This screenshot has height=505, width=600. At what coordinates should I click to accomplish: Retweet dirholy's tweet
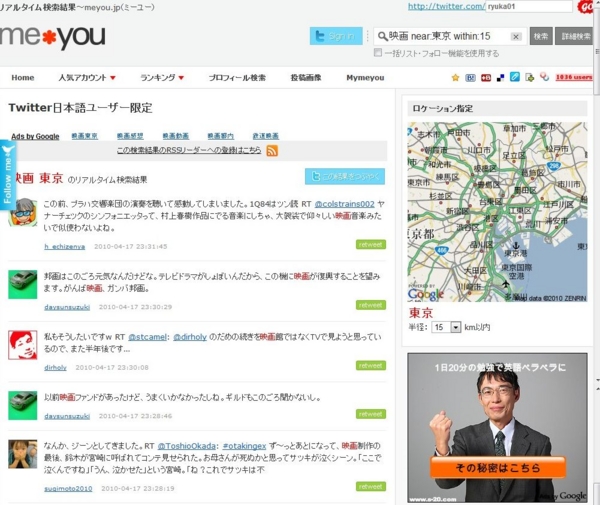[x=371, y=365]
